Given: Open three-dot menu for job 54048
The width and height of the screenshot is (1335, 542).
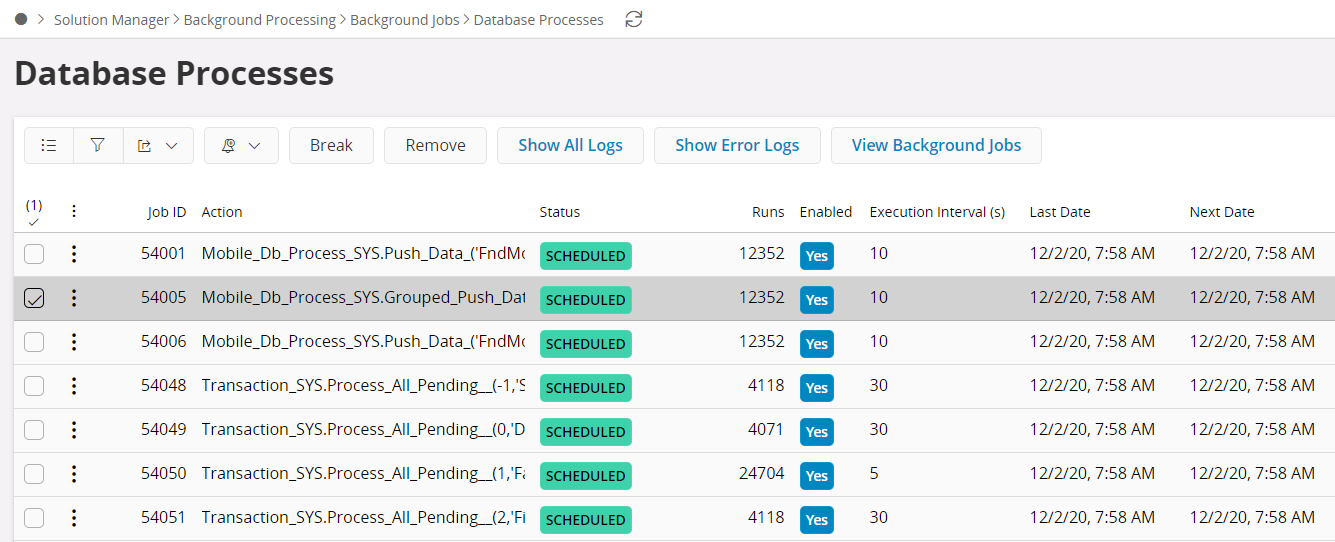Looking at the screenshot, I should point(74,386).
